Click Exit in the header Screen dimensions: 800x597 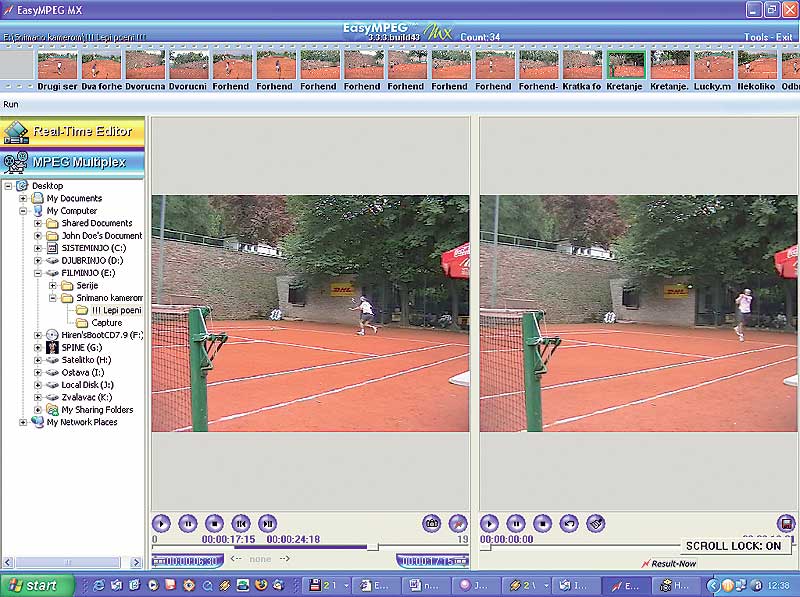(x=784, y=37)
